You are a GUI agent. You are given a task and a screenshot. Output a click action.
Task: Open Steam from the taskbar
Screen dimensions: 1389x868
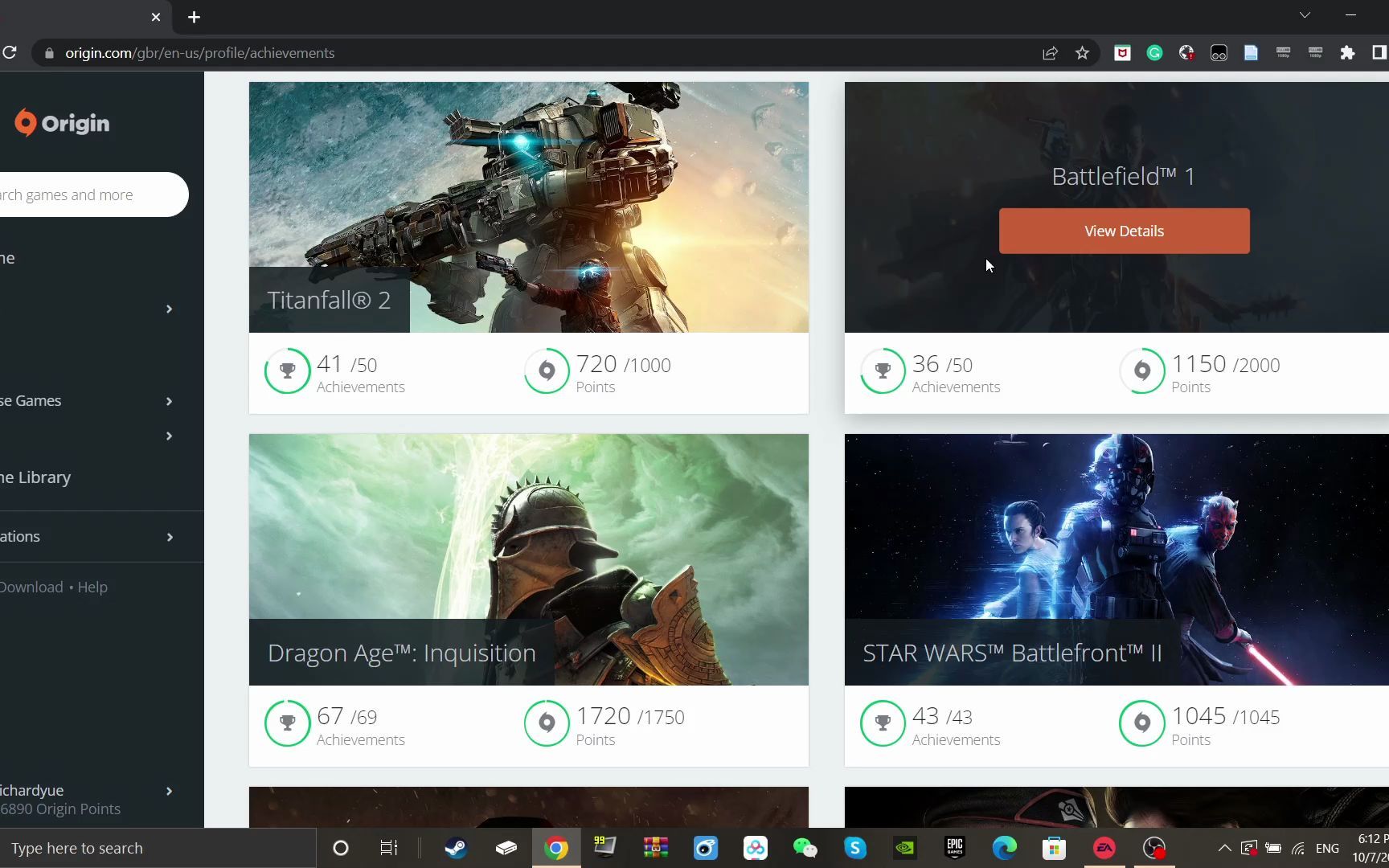pos(456,848)
